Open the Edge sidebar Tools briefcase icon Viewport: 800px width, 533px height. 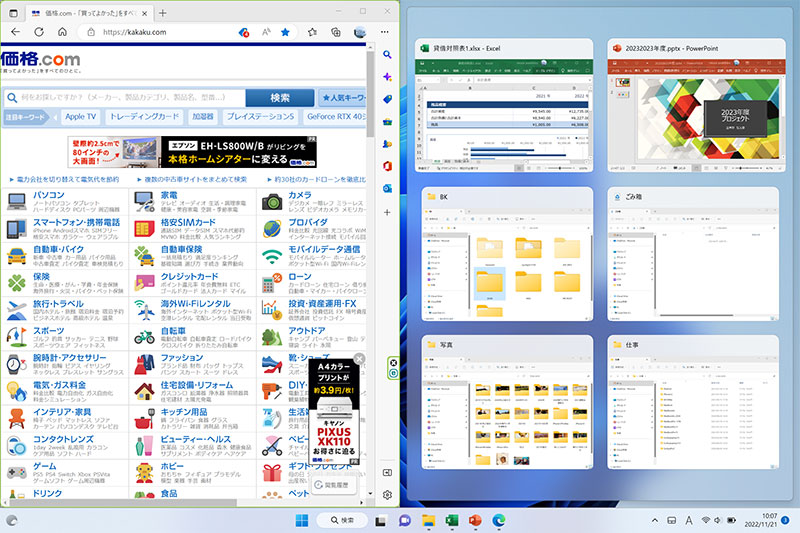click(387, 121)
